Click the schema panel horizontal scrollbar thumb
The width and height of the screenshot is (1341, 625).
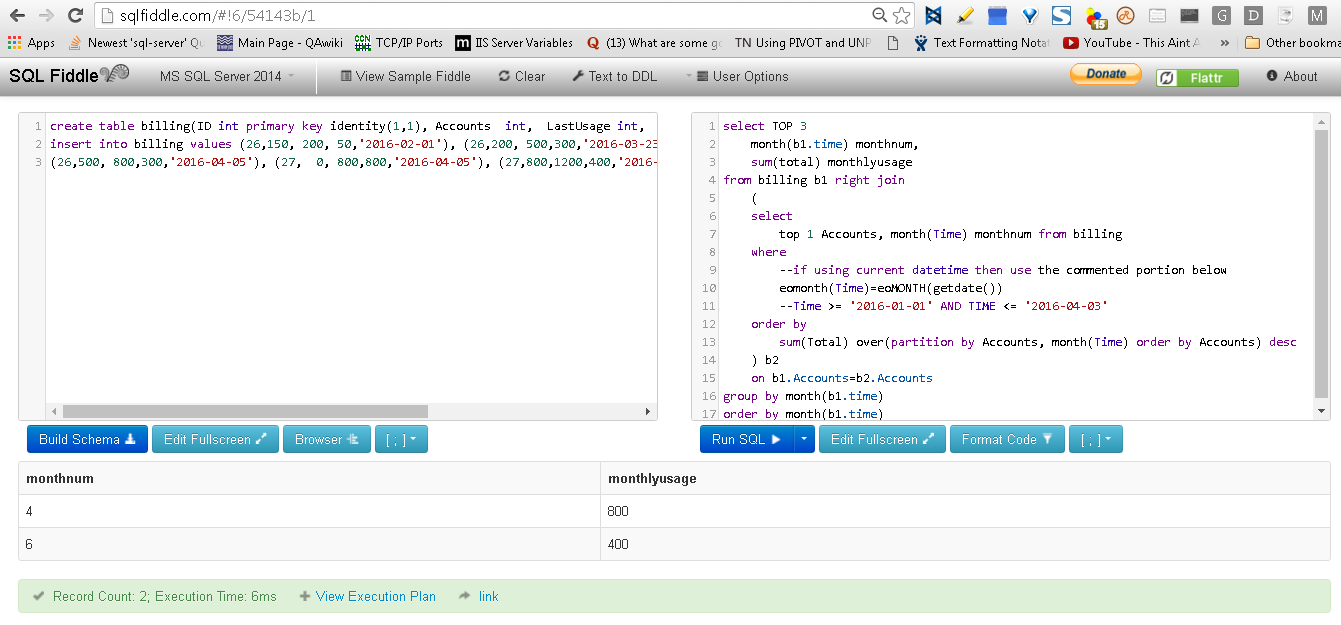245,411
